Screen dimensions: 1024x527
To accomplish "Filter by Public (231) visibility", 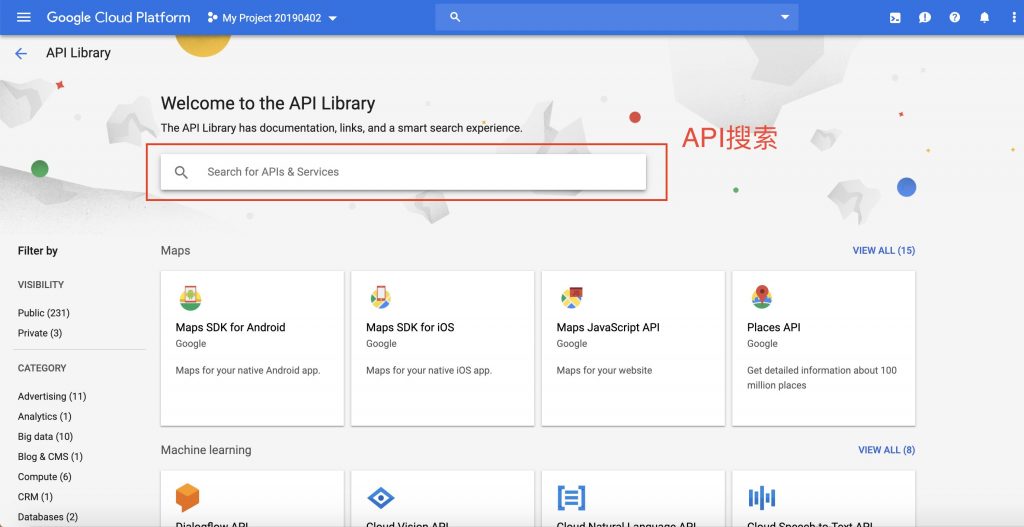I will 44,313.
